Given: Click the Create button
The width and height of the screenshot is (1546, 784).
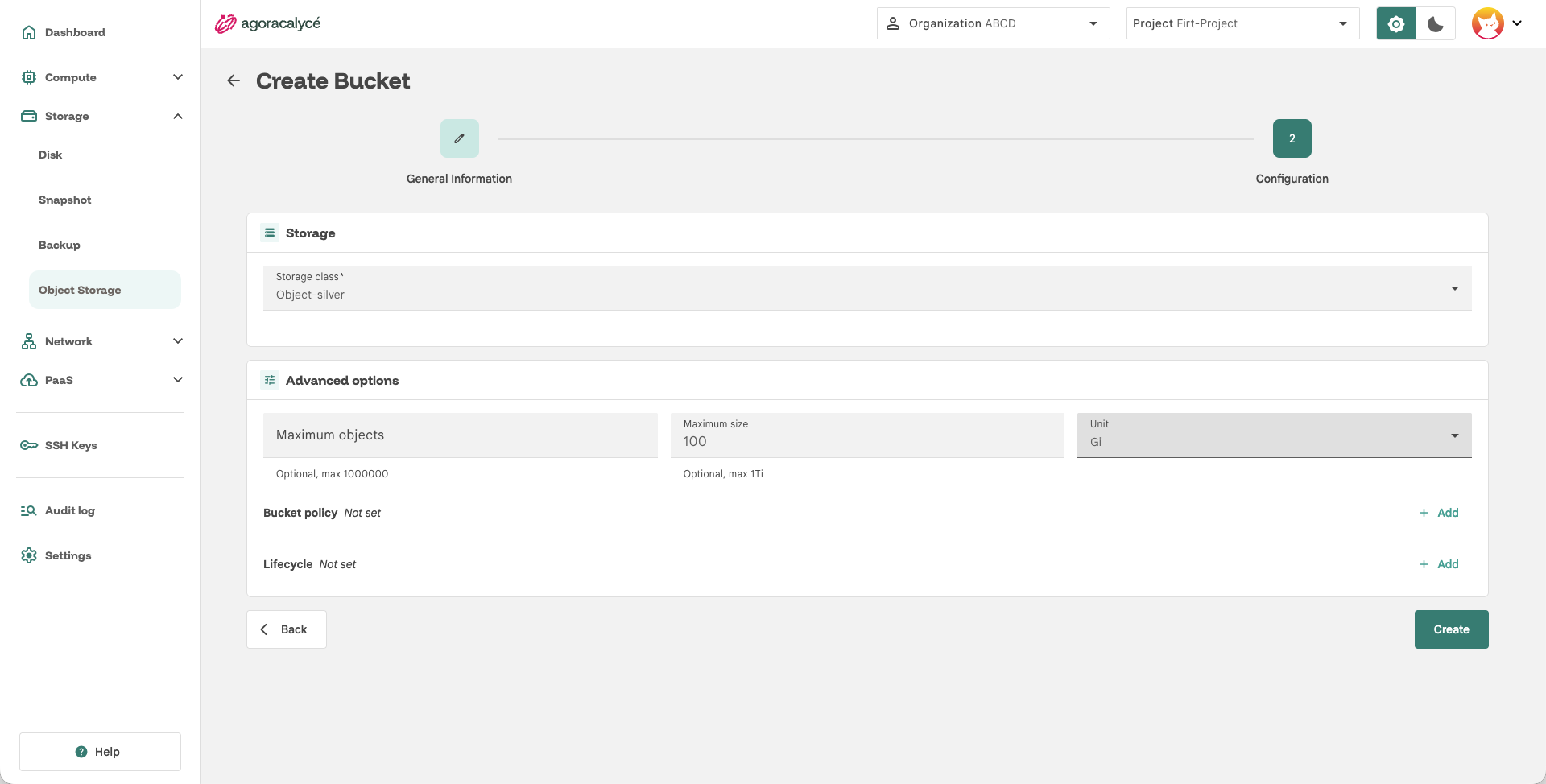Looking at the screenshot, I should pos(1452,629).
